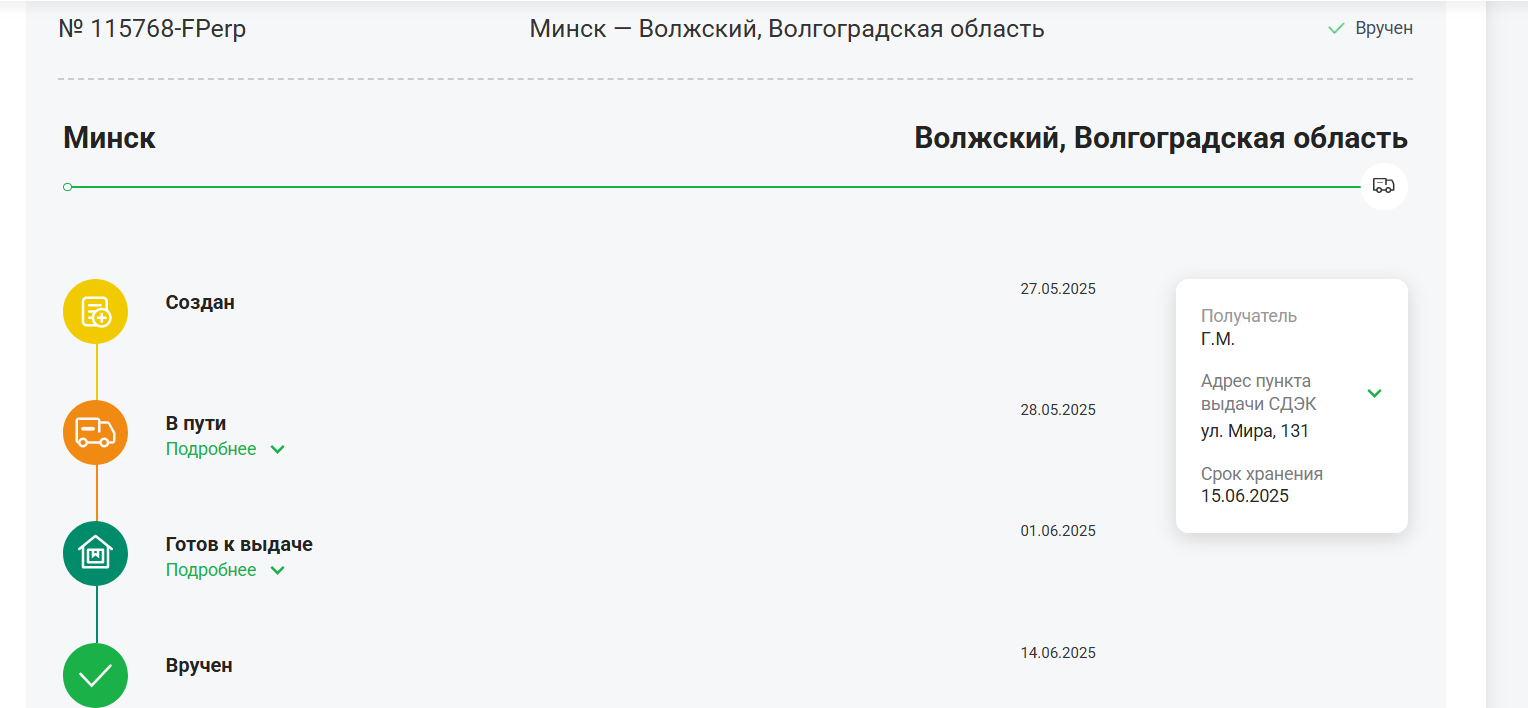Click the green Вручен checkmark circle icon
This screenshot has height=708, width=1528.
pos(95,675)
